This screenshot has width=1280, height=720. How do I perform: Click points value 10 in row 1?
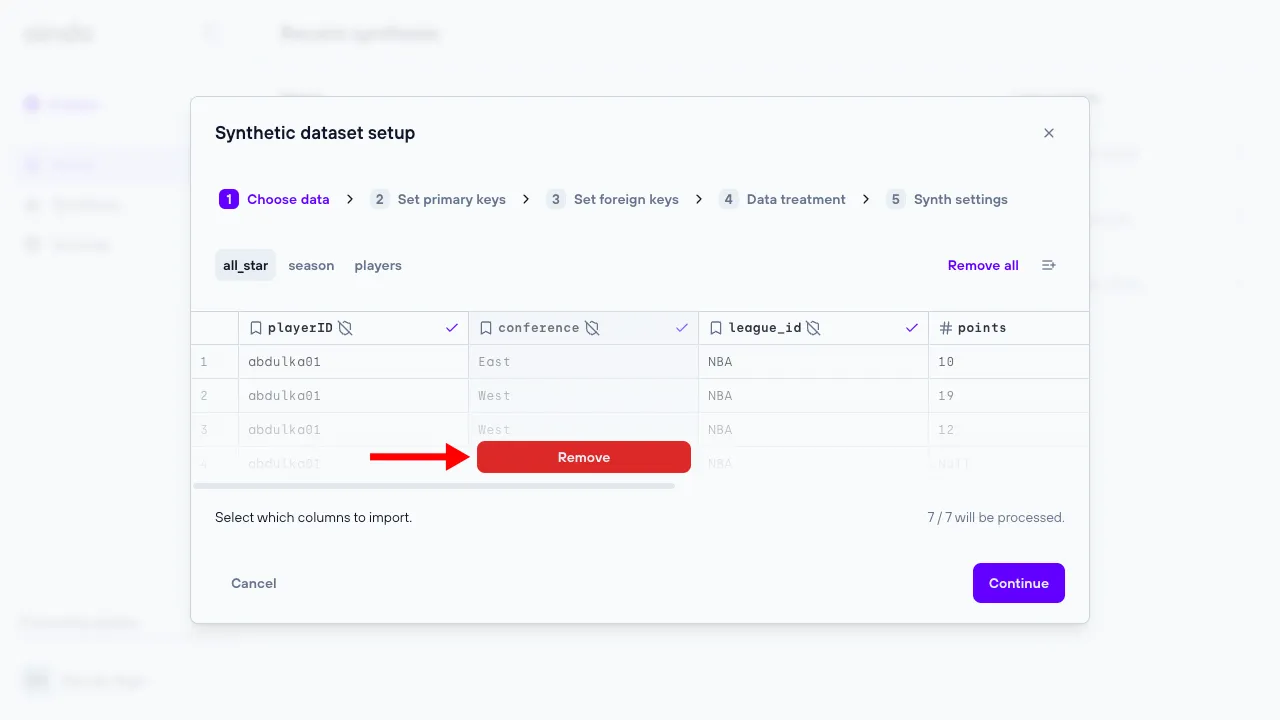click(1008, 362)
